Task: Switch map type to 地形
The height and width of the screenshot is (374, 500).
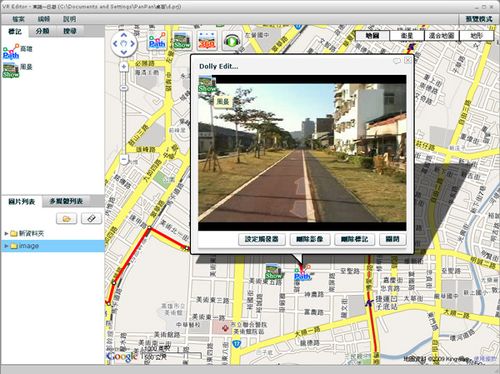Action: point(476,35)
